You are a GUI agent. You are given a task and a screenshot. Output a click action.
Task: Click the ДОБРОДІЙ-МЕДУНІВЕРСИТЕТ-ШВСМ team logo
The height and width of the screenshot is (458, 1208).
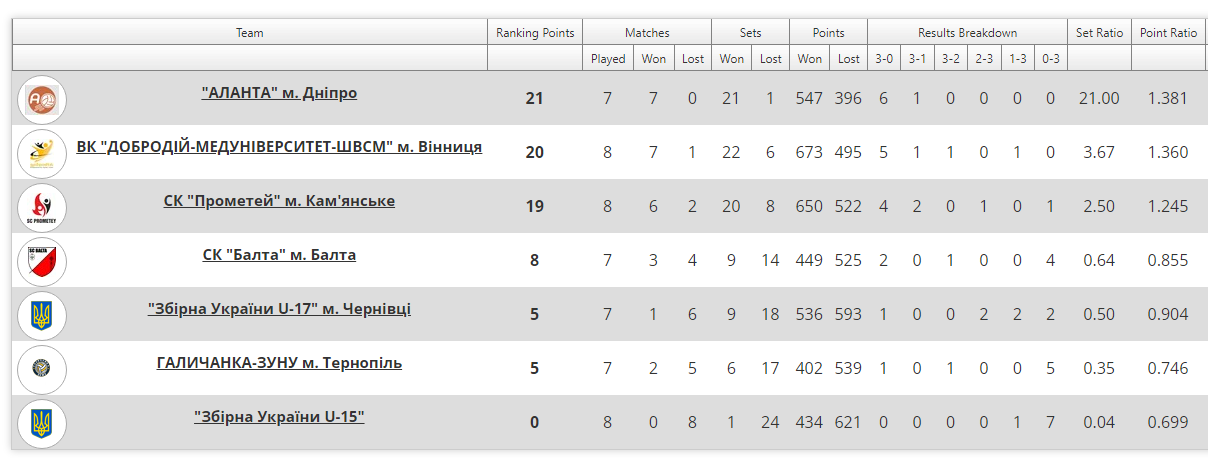[42, 154]
